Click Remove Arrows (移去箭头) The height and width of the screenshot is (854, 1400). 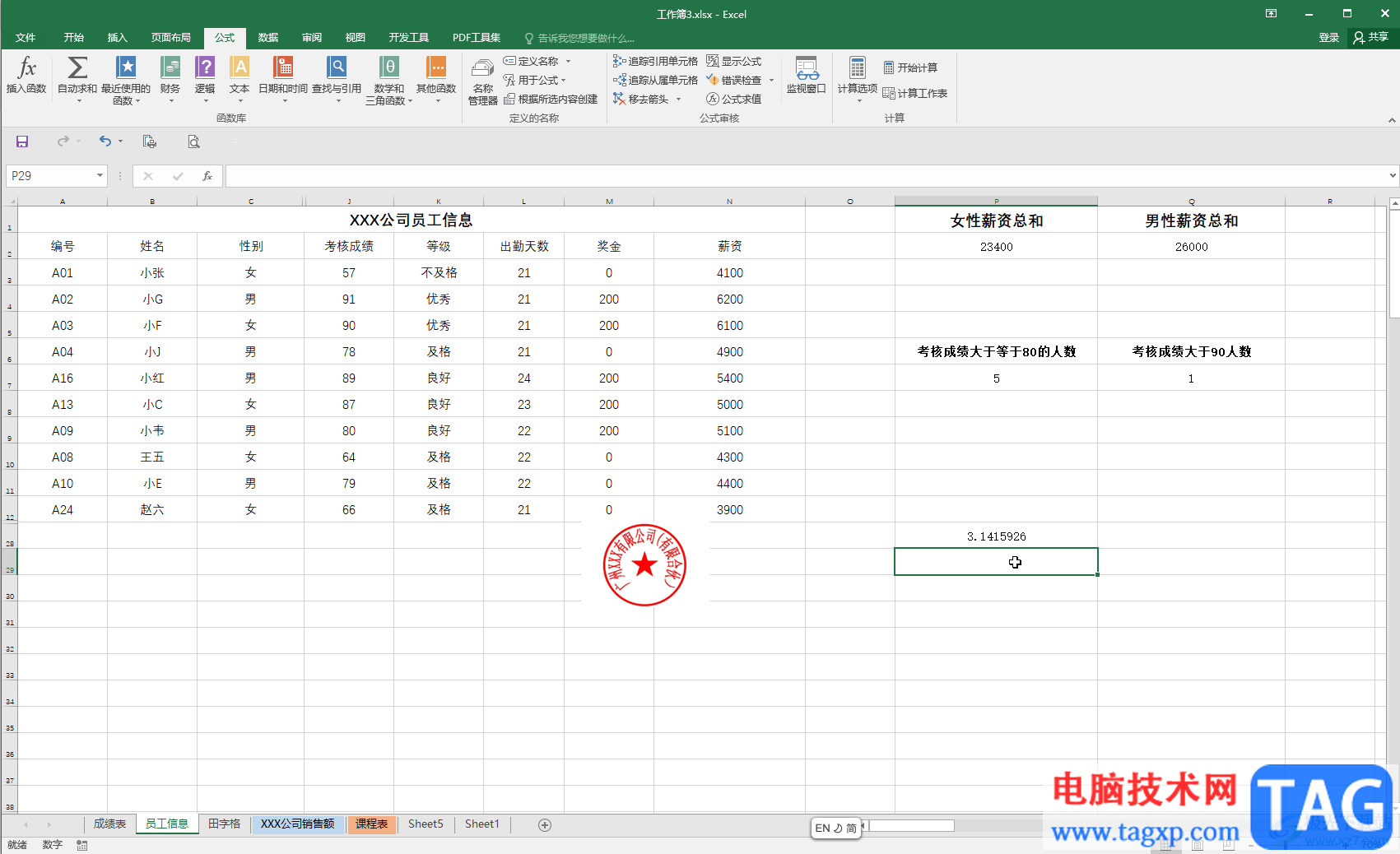click(x=641, y=99)
